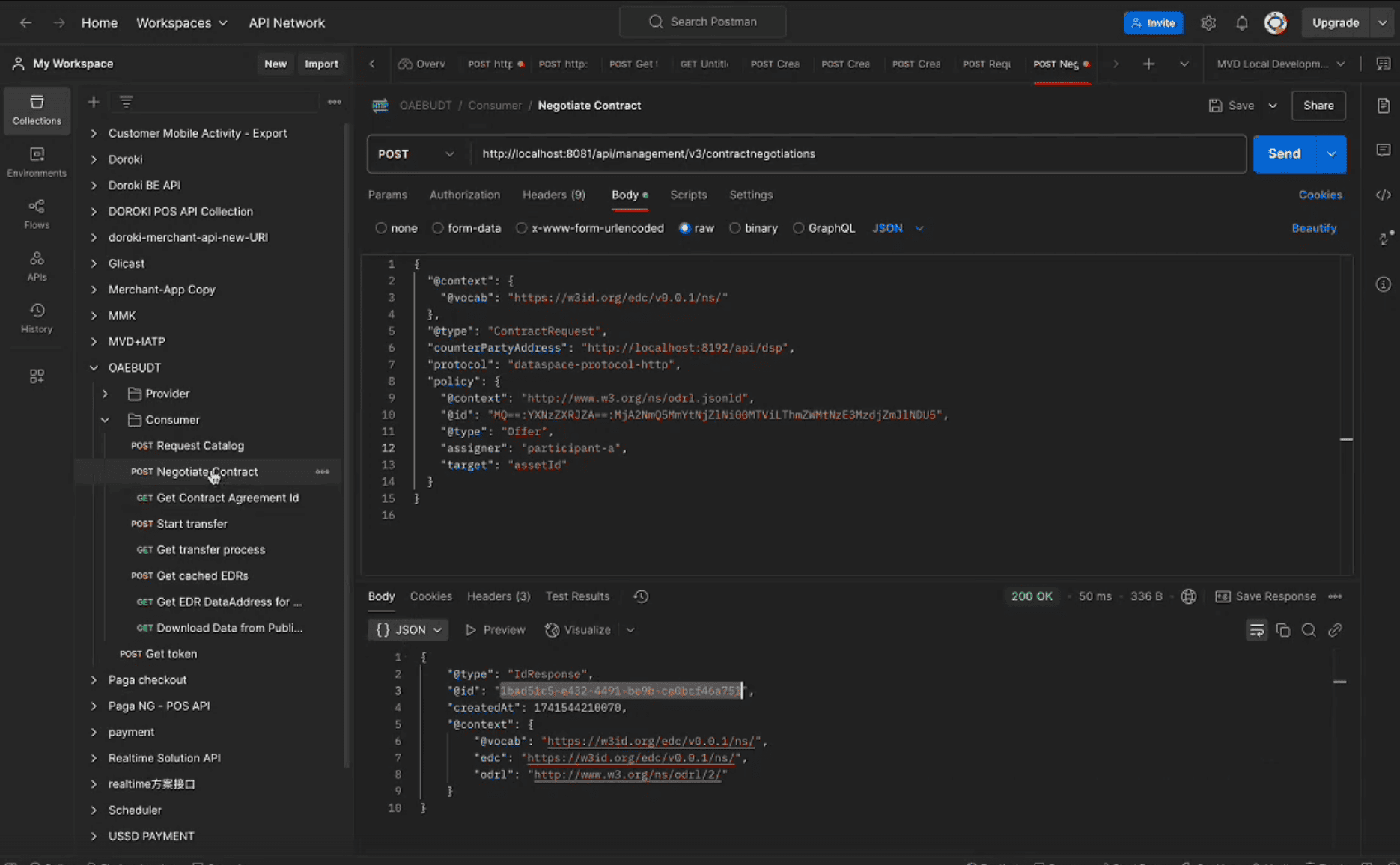Open the Flows sidebar panel
Screen dimensions: 1400x865
37,214
